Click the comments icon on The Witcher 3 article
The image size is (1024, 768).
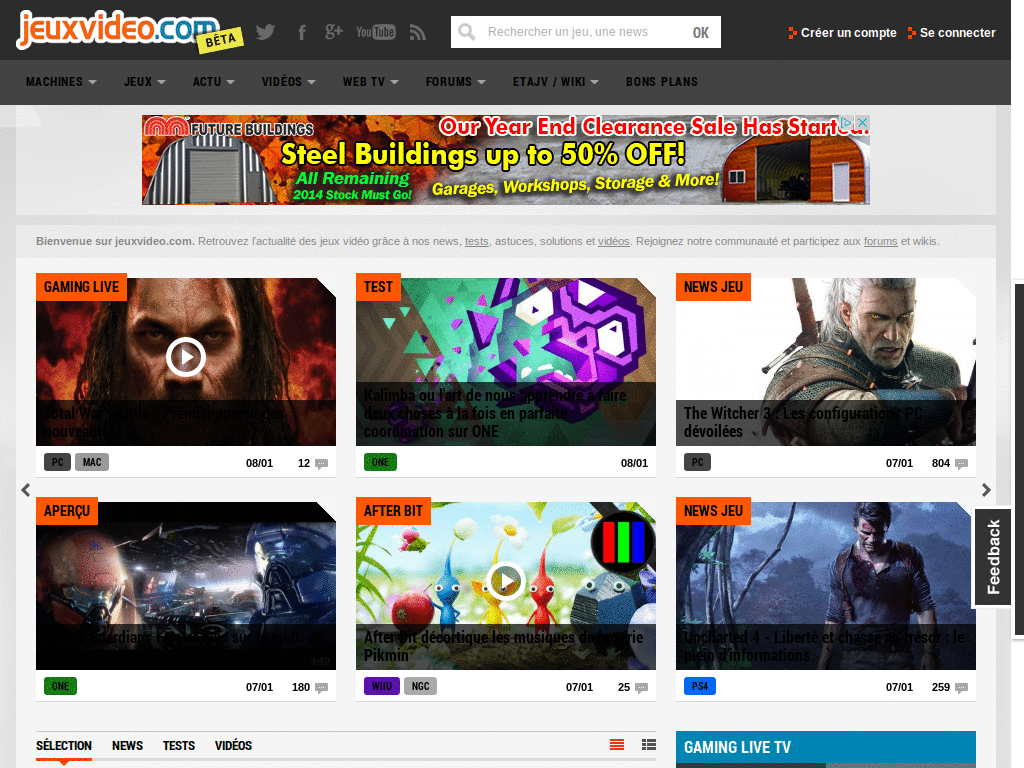[x=961, y=462]
